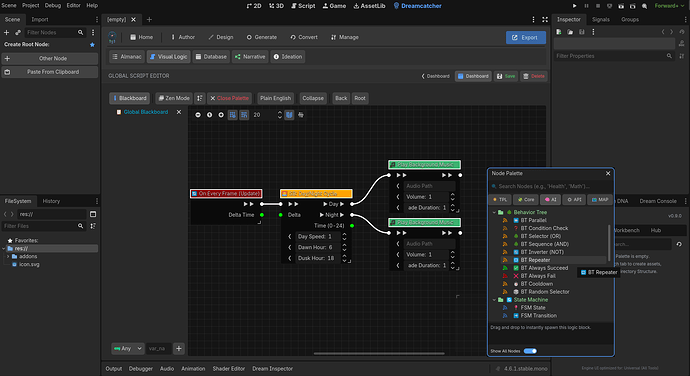Open the Project menu
Screen dimensions: 690x376
[x=31, y=5]
